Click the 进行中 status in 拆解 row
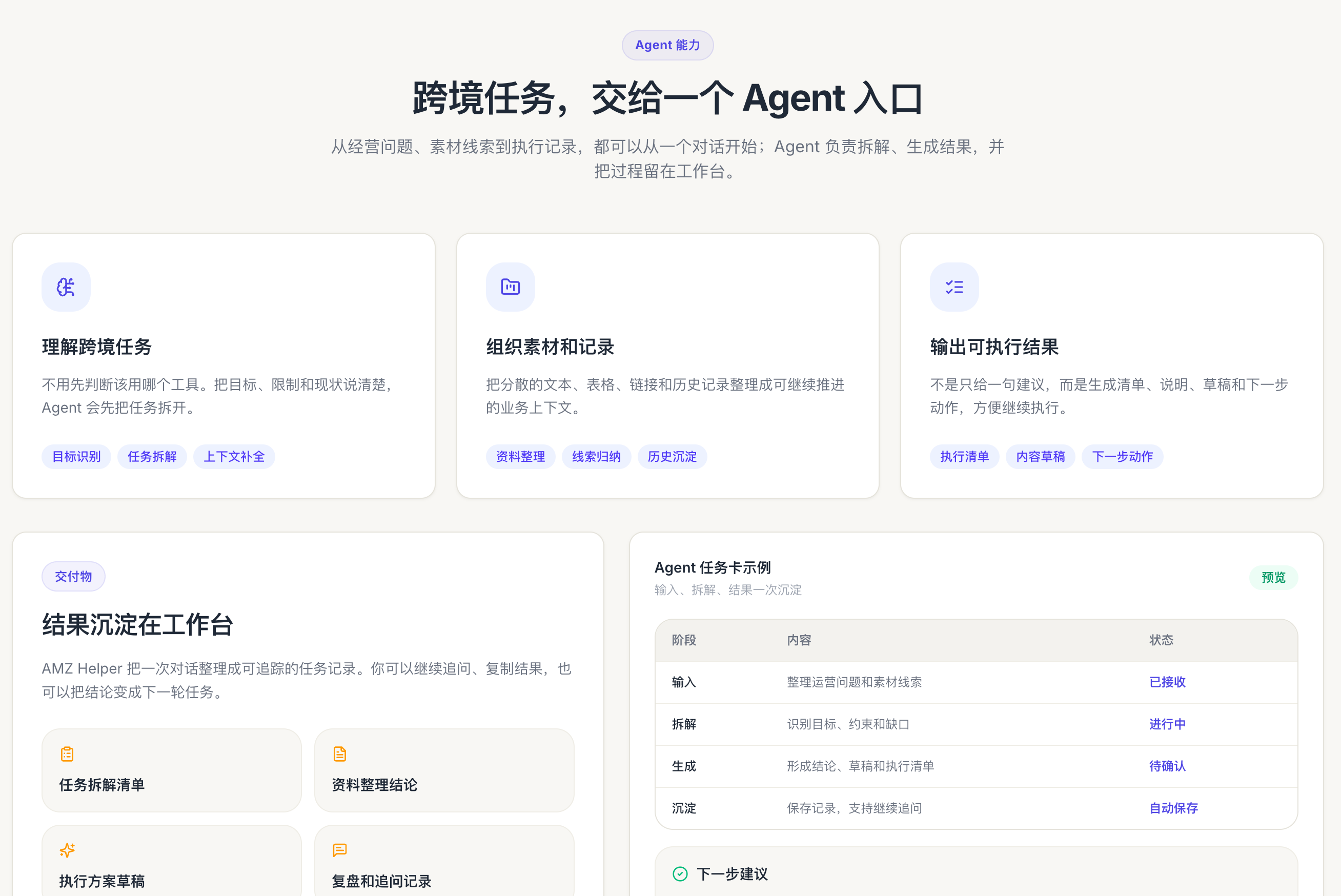The width and height of the screenshot is (1341, 896). point(1167,724)
